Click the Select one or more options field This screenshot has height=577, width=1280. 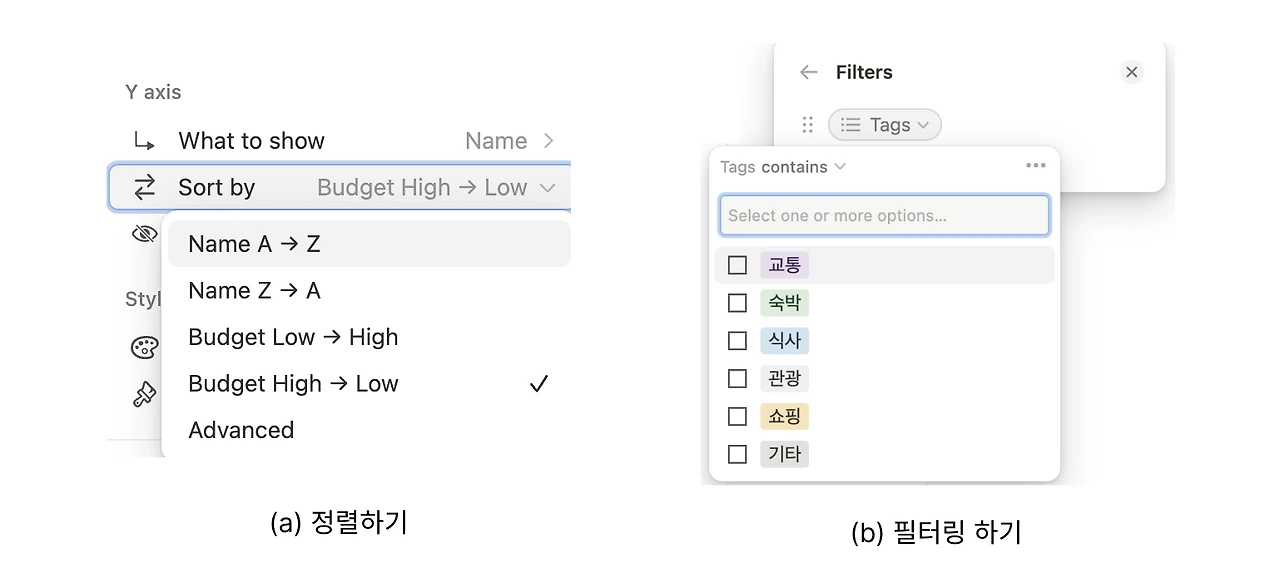884,215
